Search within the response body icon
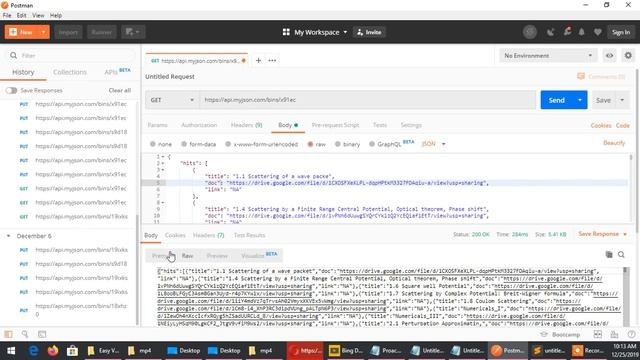This screenshot has width=640, height=360. point(621,254)
